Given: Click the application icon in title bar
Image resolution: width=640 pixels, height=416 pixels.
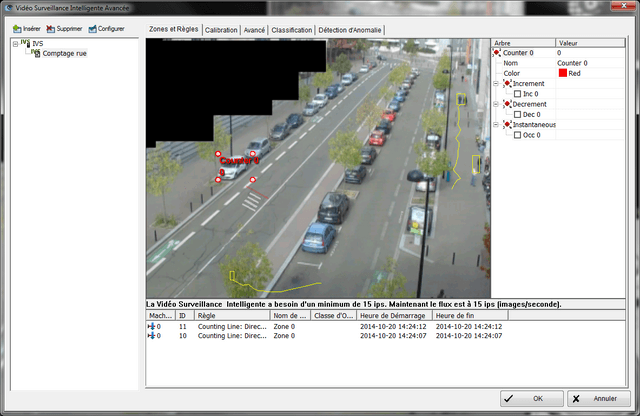Looking at the screenshot, I should (x=9, y=8).
